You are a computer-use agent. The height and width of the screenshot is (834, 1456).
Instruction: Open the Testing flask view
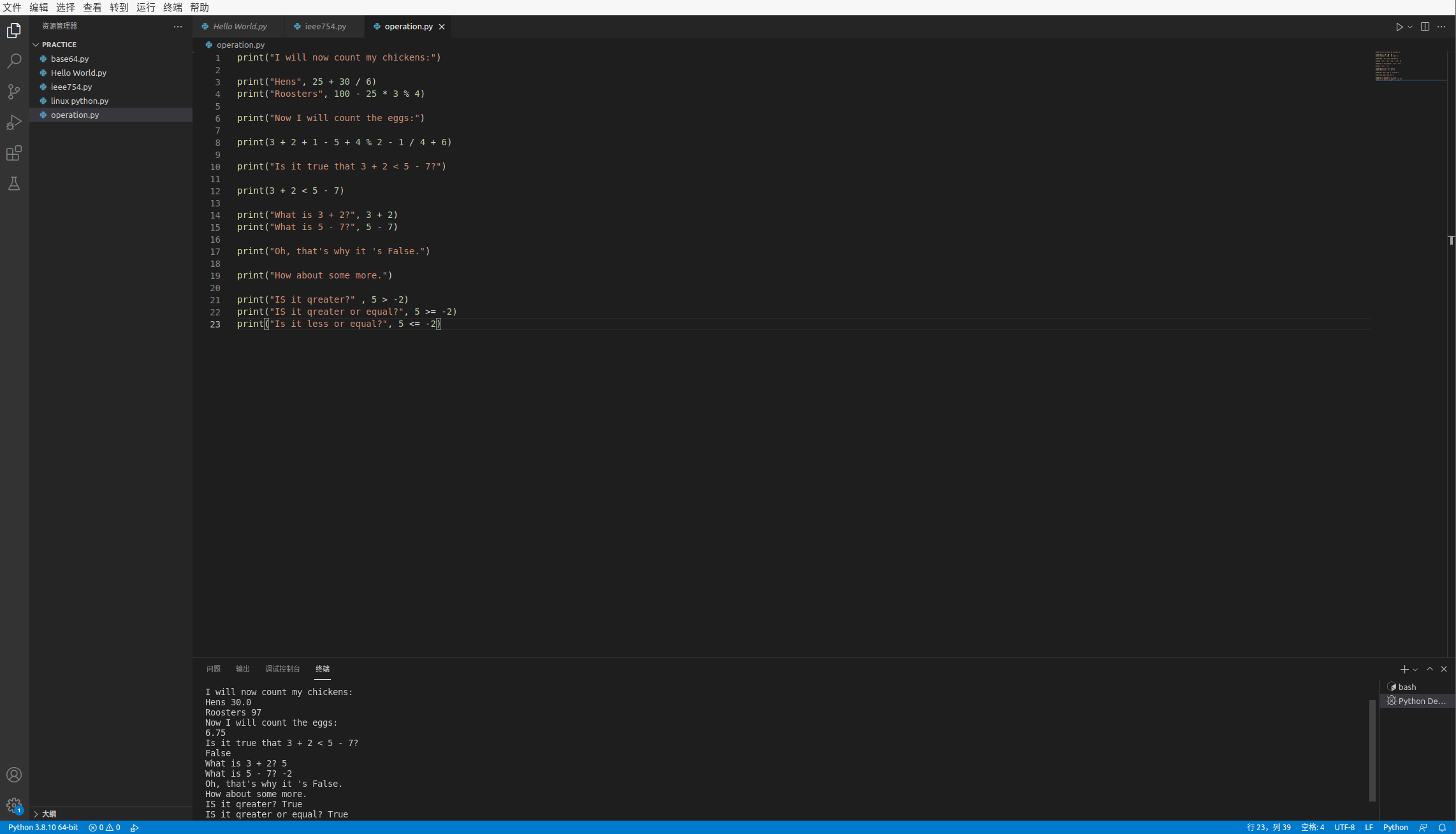point(14,184)
